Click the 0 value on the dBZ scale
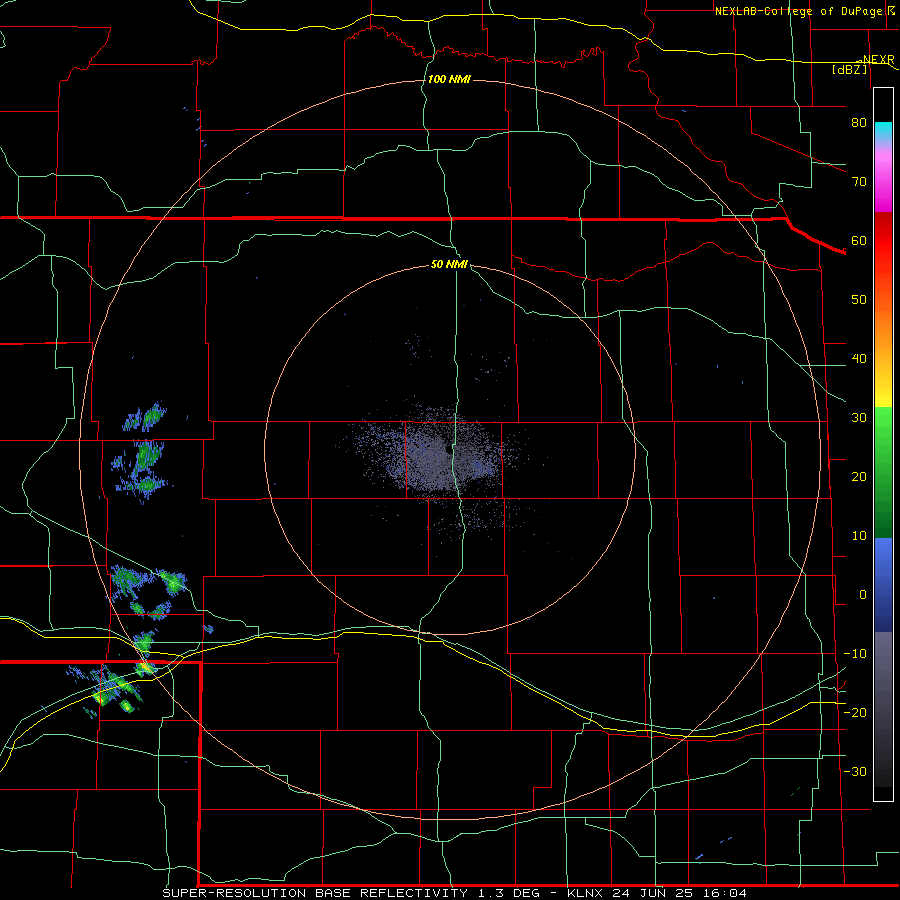This screenshot has width=900, height=900. click(x=863, y=595)
